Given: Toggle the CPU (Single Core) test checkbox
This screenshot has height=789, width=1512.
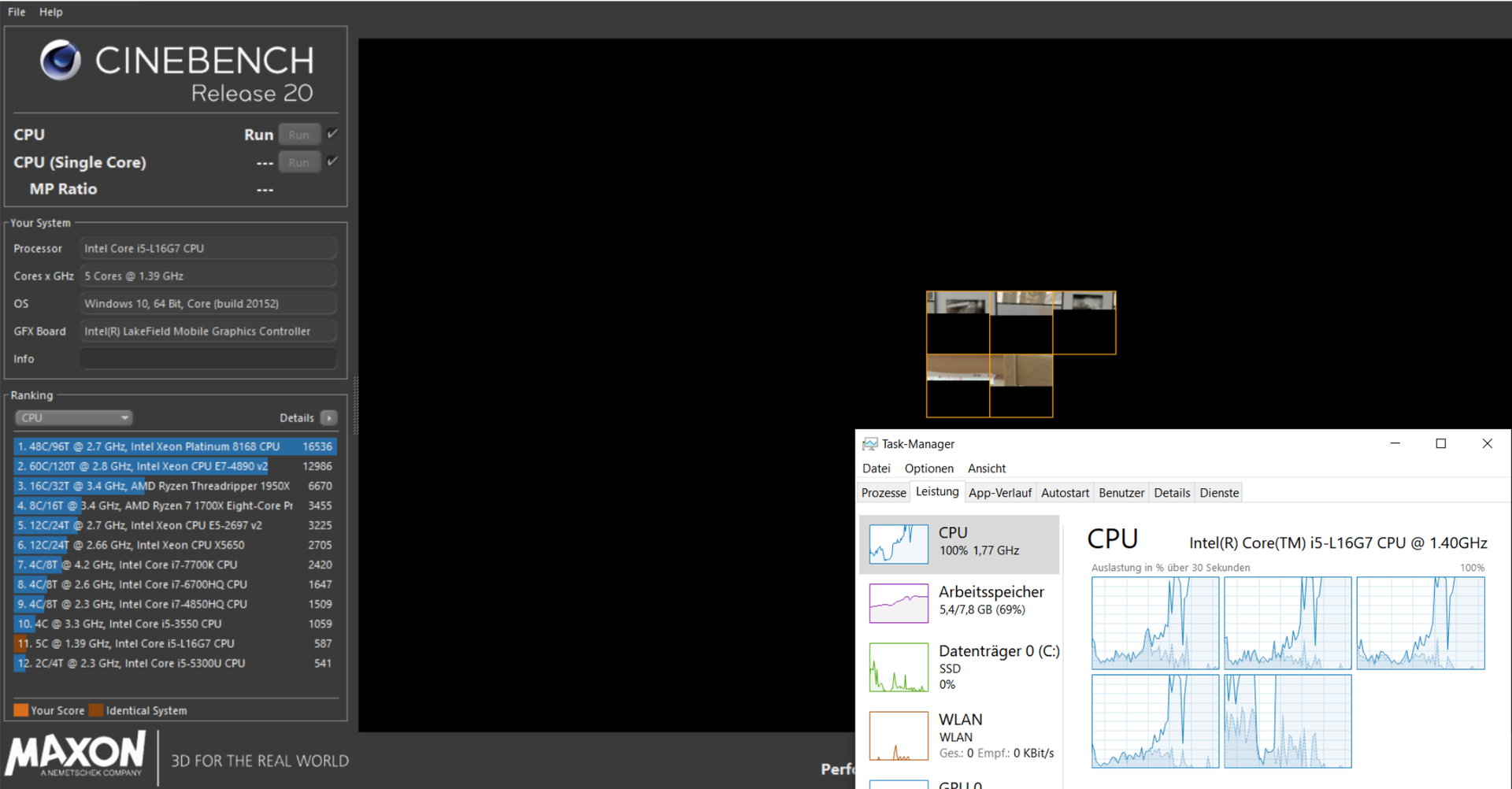Looking at the screenshot, I should point(332,161).
